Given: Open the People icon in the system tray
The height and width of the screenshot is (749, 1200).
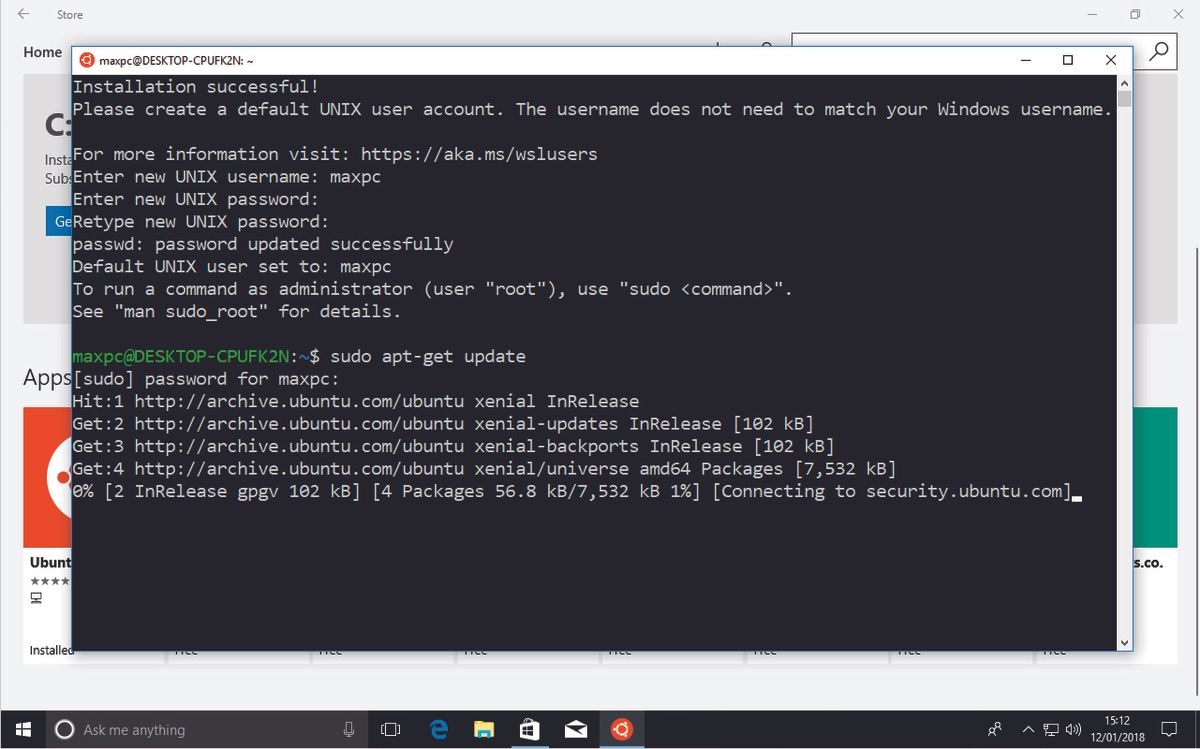Looking at the screenshot, I should click(x=994, y=729).
